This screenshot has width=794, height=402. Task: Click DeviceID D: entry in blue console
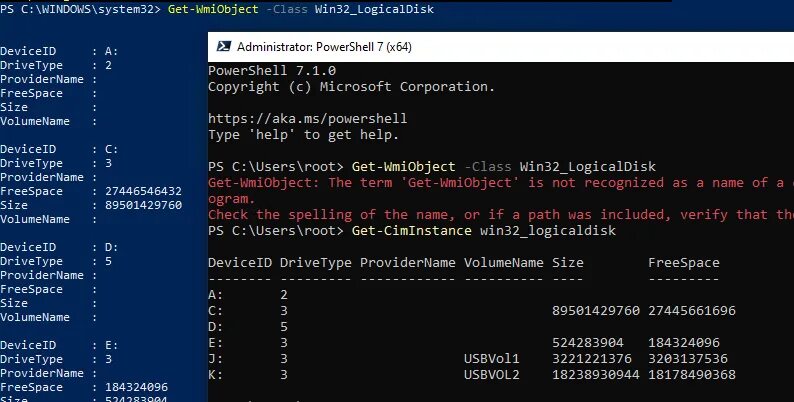pos(59,248)
